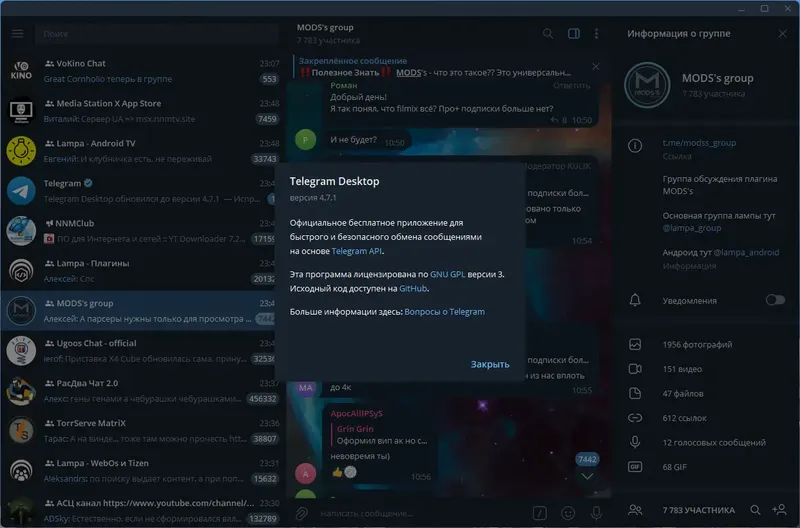The image size is (800, 528).
Task: Select the MODS's group chat row
Action: click(x=138, y=311)
